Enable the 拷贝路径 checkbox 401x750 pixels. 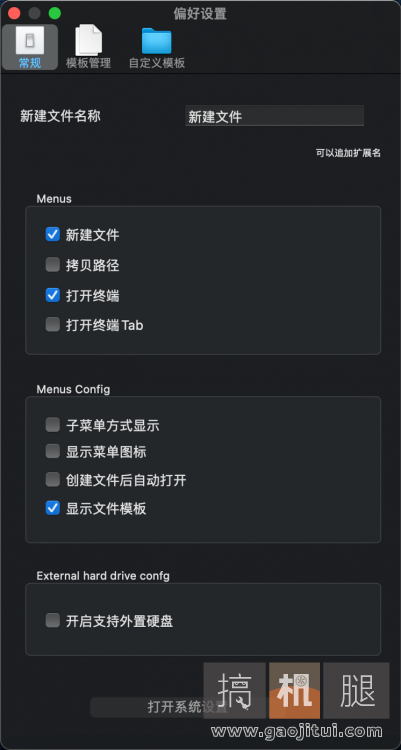click(x=53, y=265)
